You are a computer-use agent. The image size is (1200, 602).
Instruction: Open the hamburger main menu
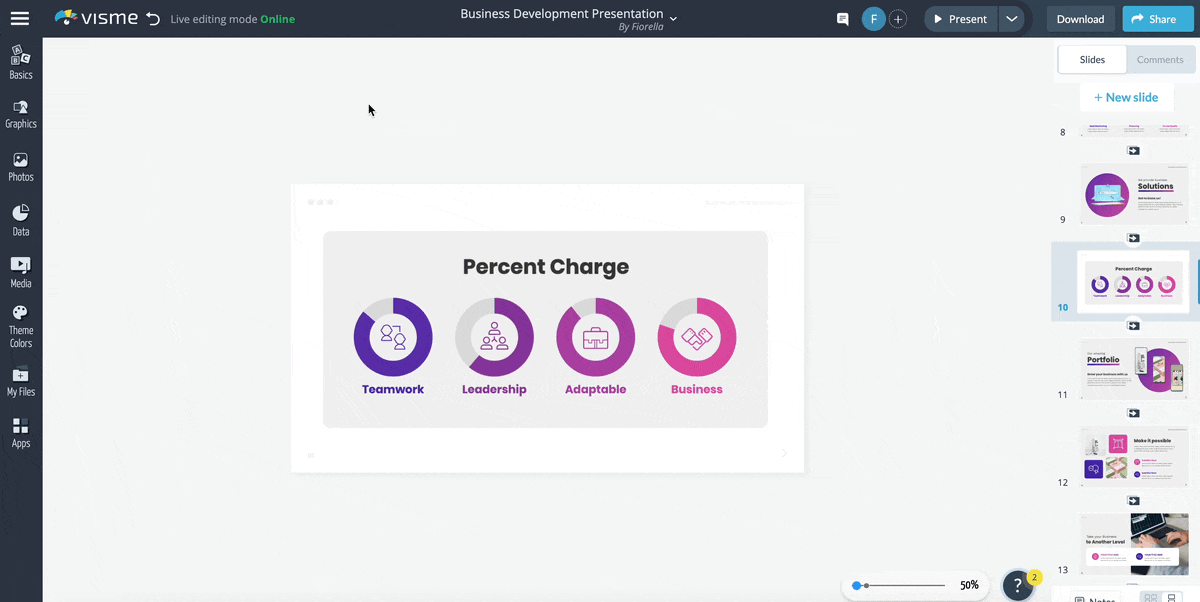[20, 18]
